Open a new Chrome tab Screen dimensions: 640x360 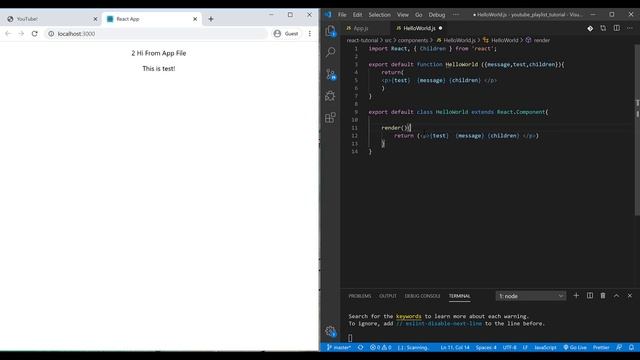(211, 19)
